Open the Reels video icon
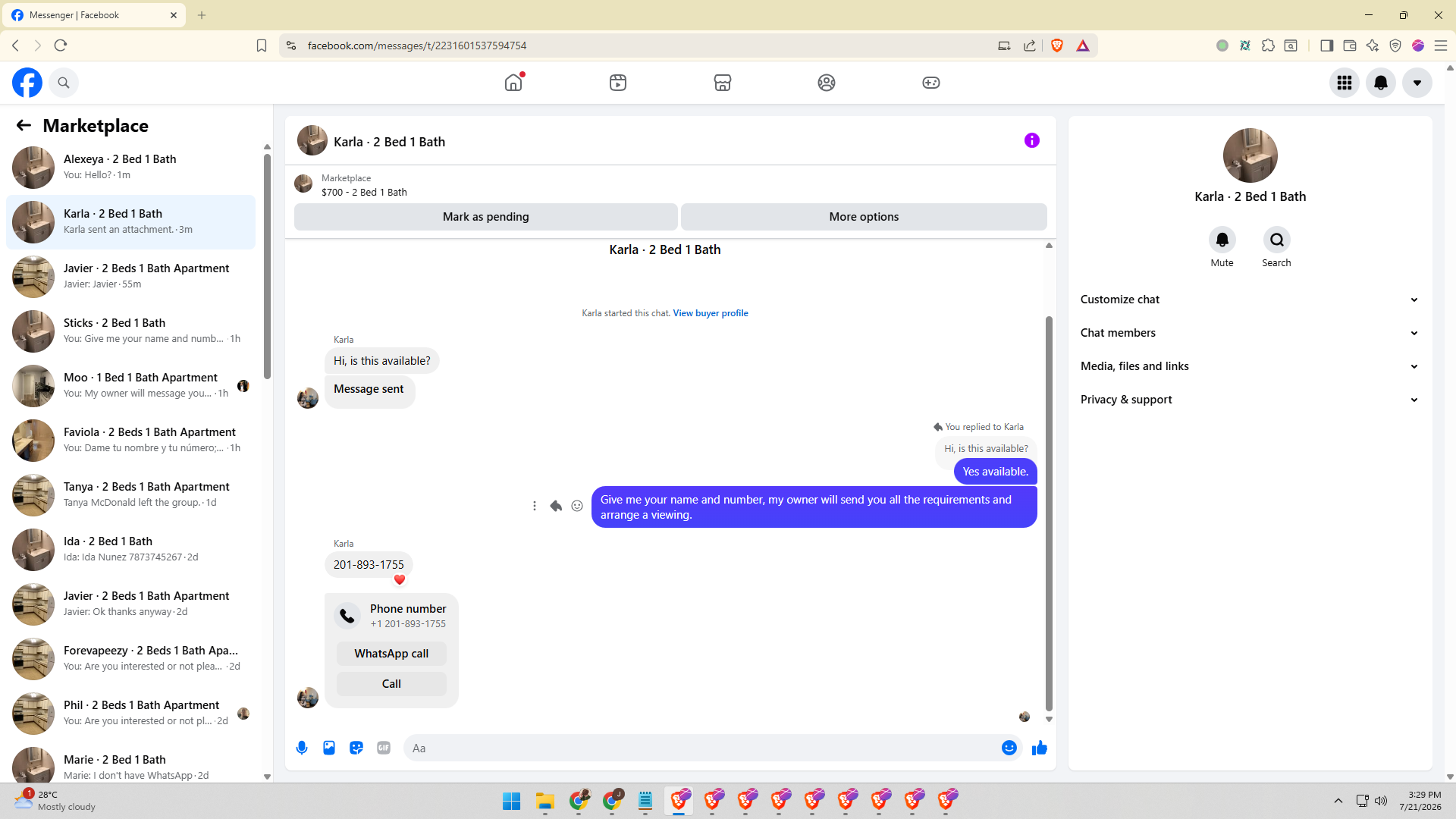The height and width of the screenshot is (819, 1456). [618, 83]
